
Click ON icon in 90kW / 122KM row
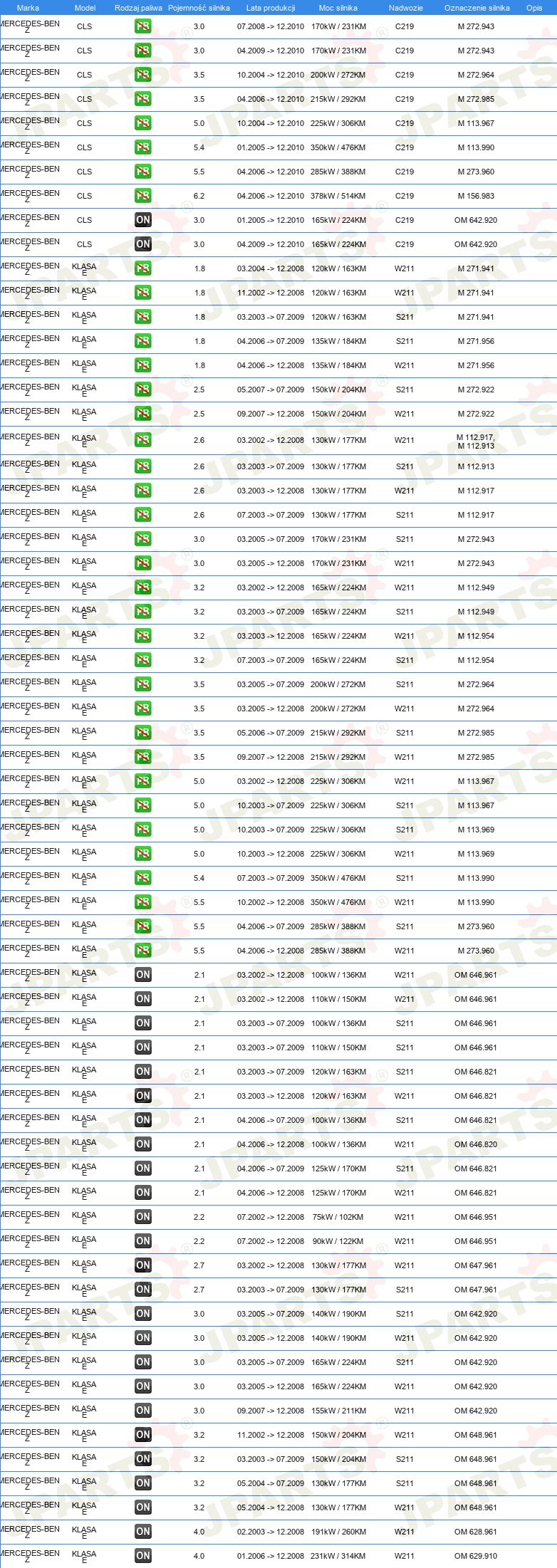(143, 1241)
